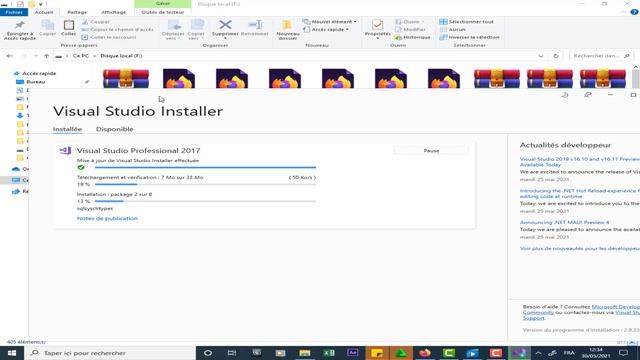
Task: Open Firefox from taskbar
Action: pos(424,353)
